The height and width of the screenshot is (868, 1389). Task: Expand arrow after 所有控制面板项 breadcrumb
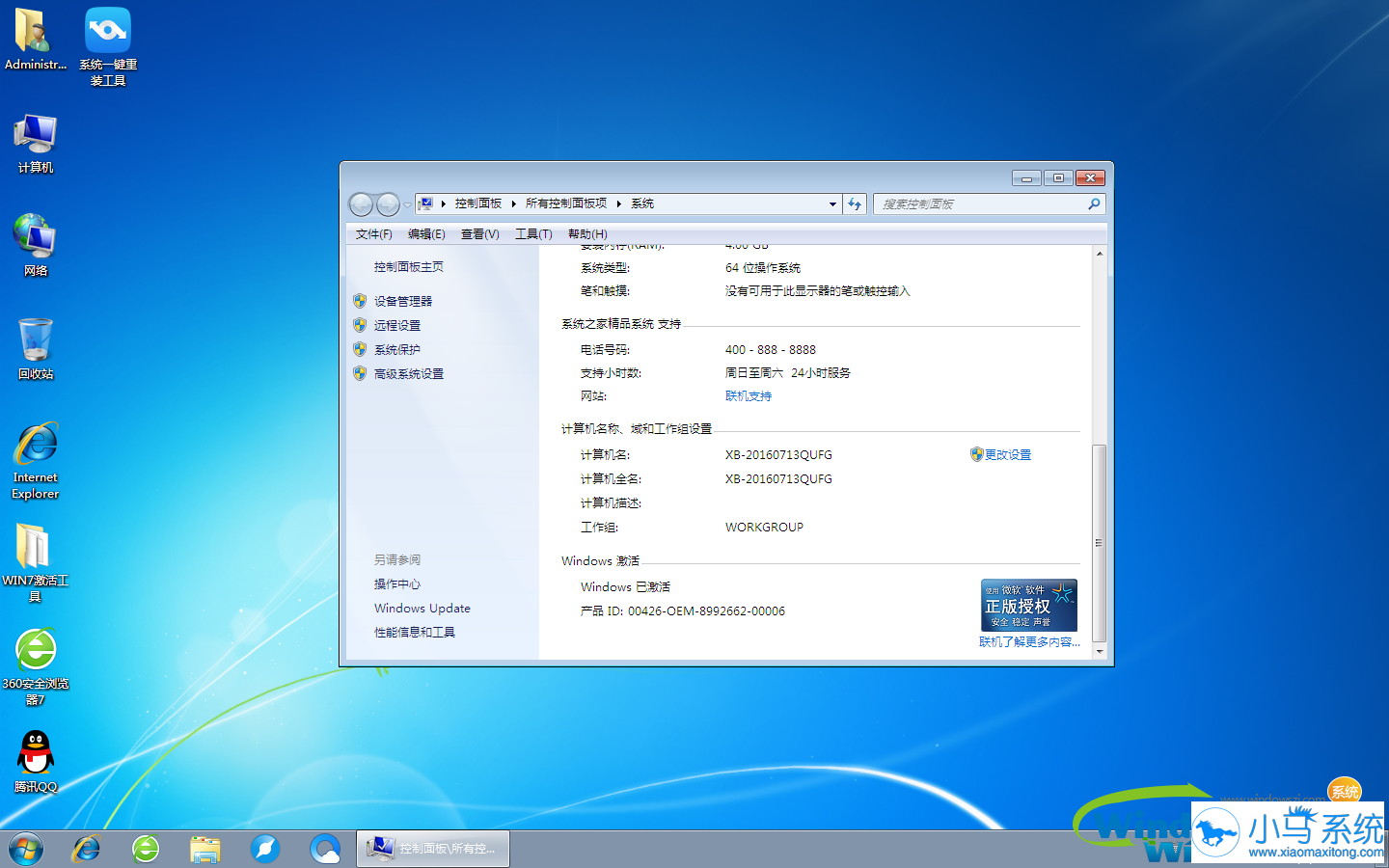pyautogui.click(x=619, y=203)
